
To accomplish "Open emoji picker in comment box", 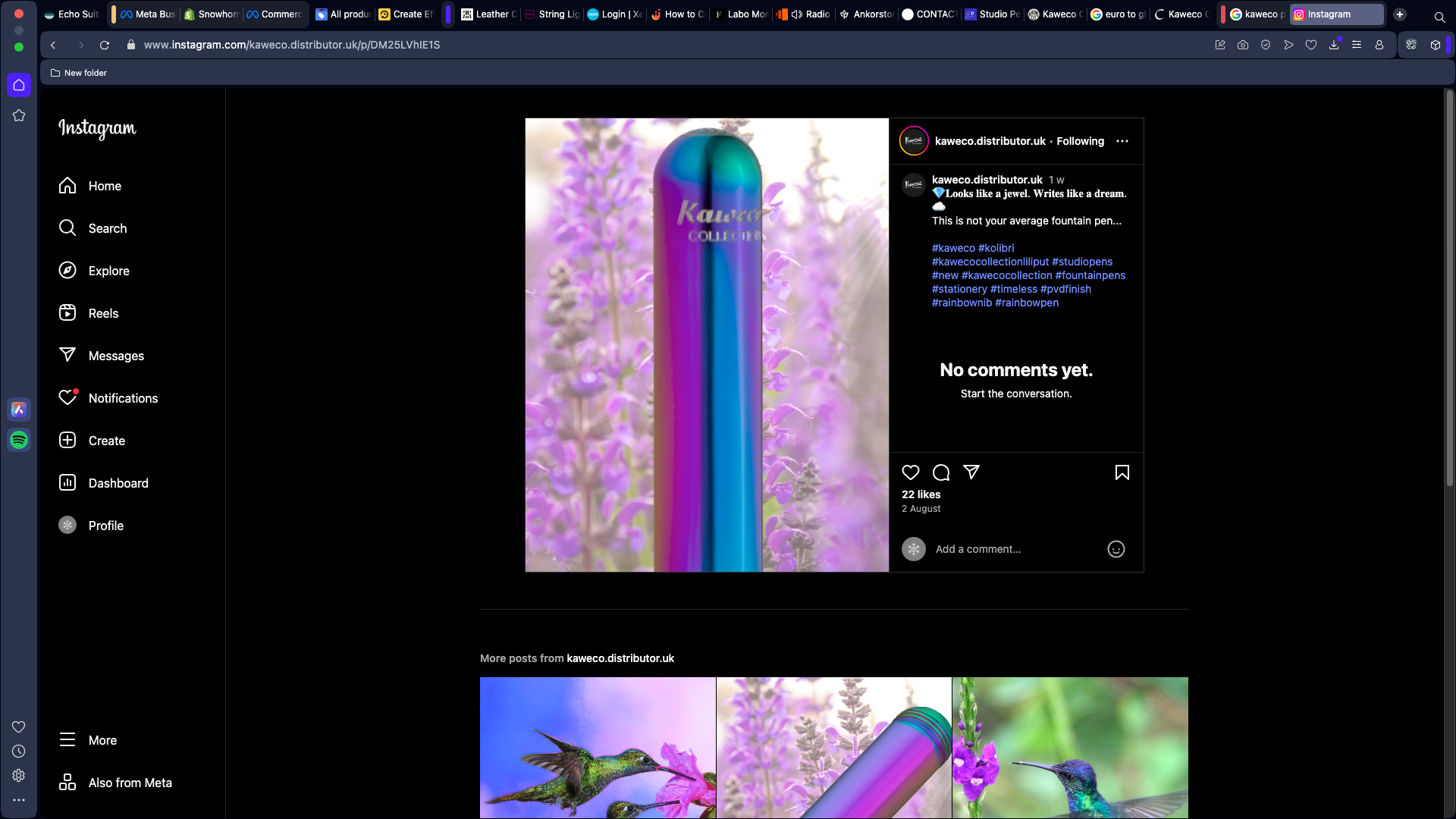I will [1116, 549].
